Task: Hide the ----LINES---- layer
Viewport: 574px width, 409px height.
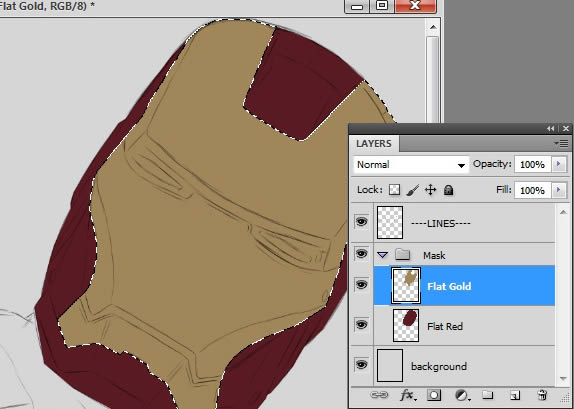Action: tap(361, 222)
